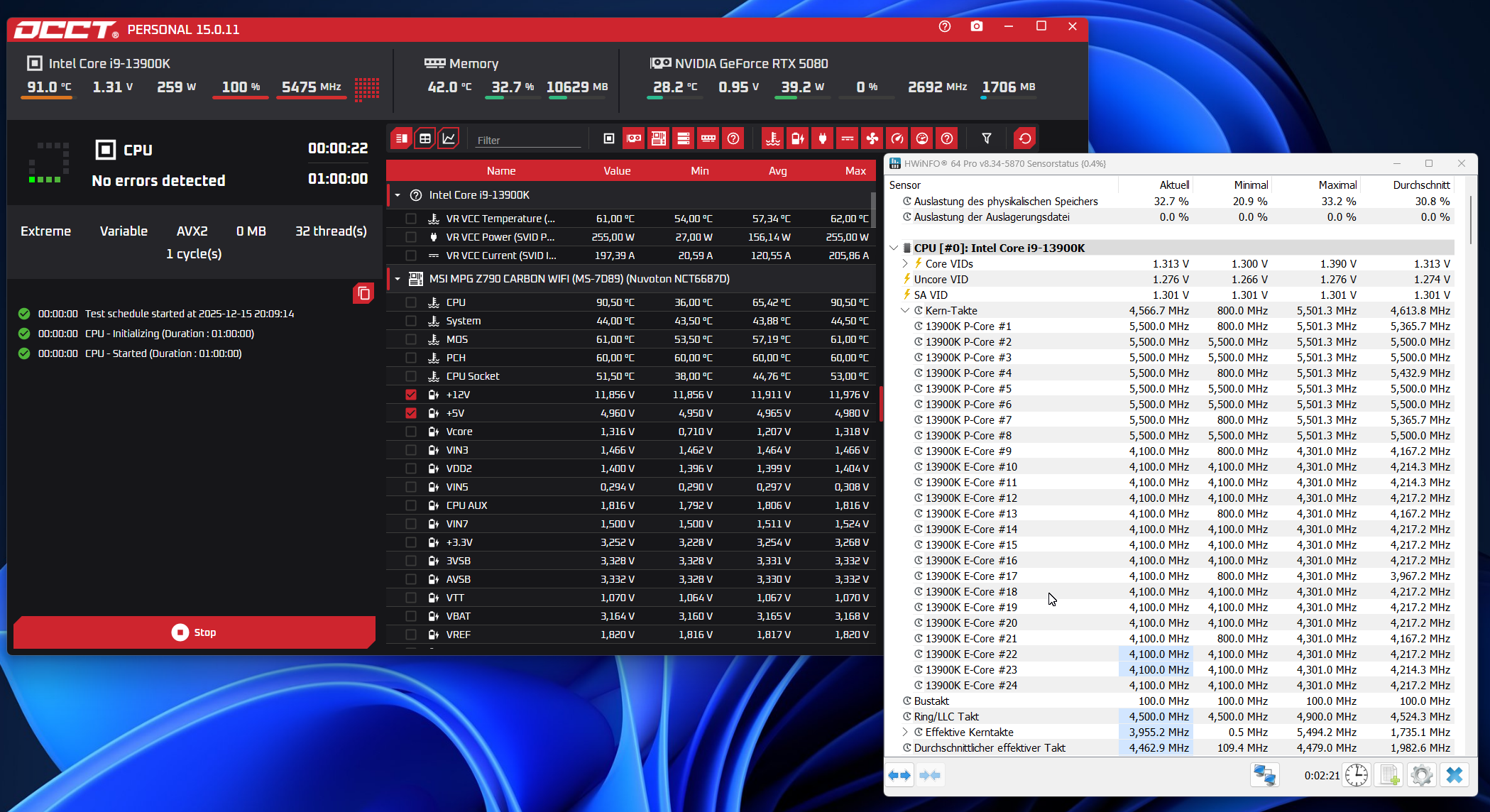Enable the Vcore sensor checkbox
This screenshot has height=812, width=1490.
[x=411, y=432]
